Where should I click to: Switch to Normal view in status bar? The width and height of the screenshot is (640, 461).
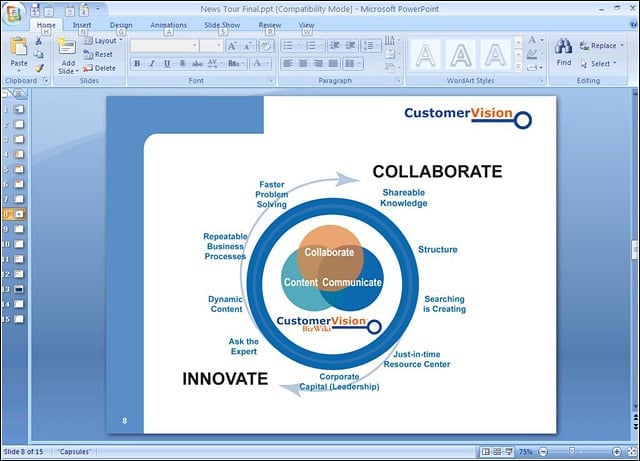(486, 452)
